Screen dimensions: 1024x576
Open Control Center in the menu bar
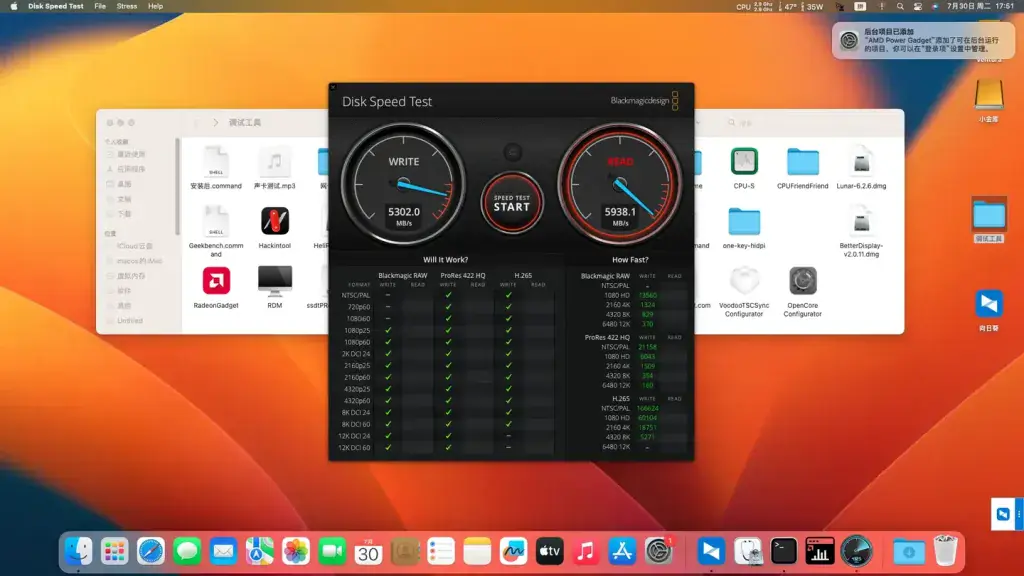coord(918,6)
